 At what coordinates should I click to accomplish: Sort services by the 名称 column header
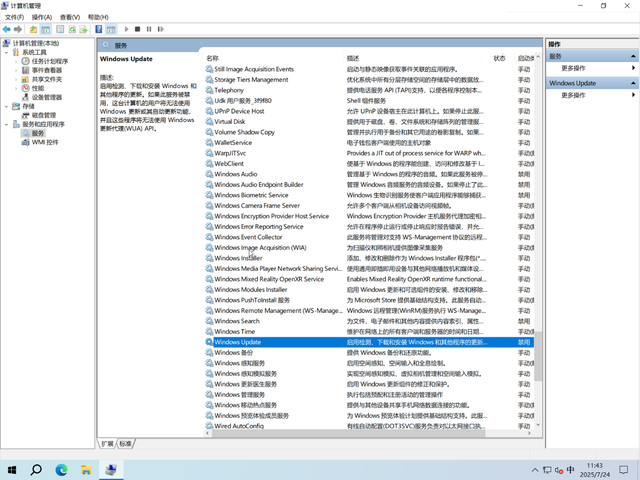[x=273, y=58]
